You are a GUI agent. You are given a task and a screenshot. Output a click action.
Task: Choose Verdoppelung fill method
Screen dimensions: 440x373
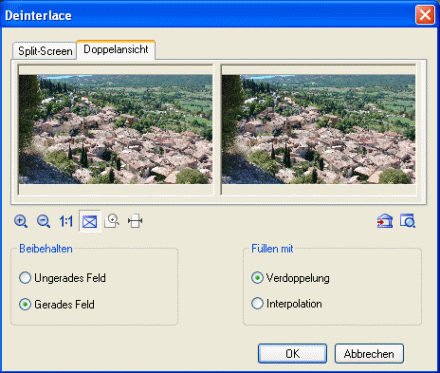coord(291,278)
